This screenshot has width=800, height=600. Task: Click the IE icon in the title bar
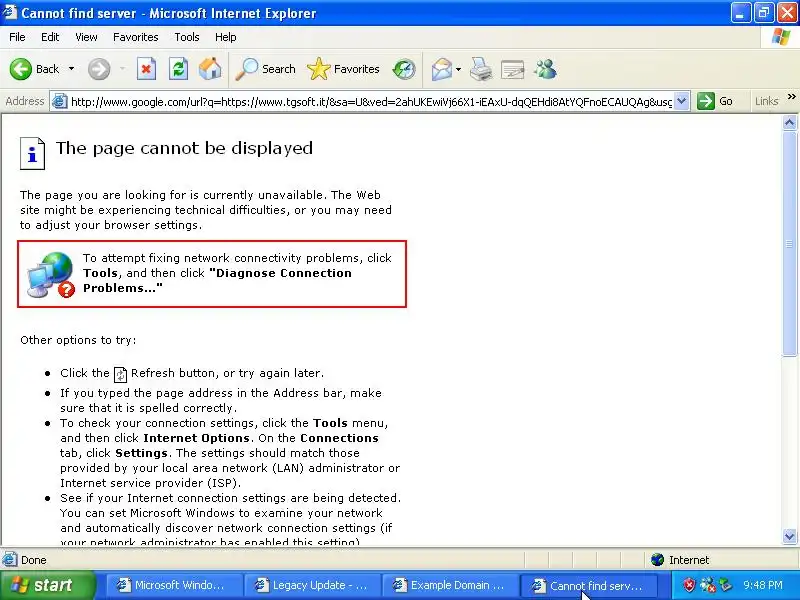[x=10, y=12]
